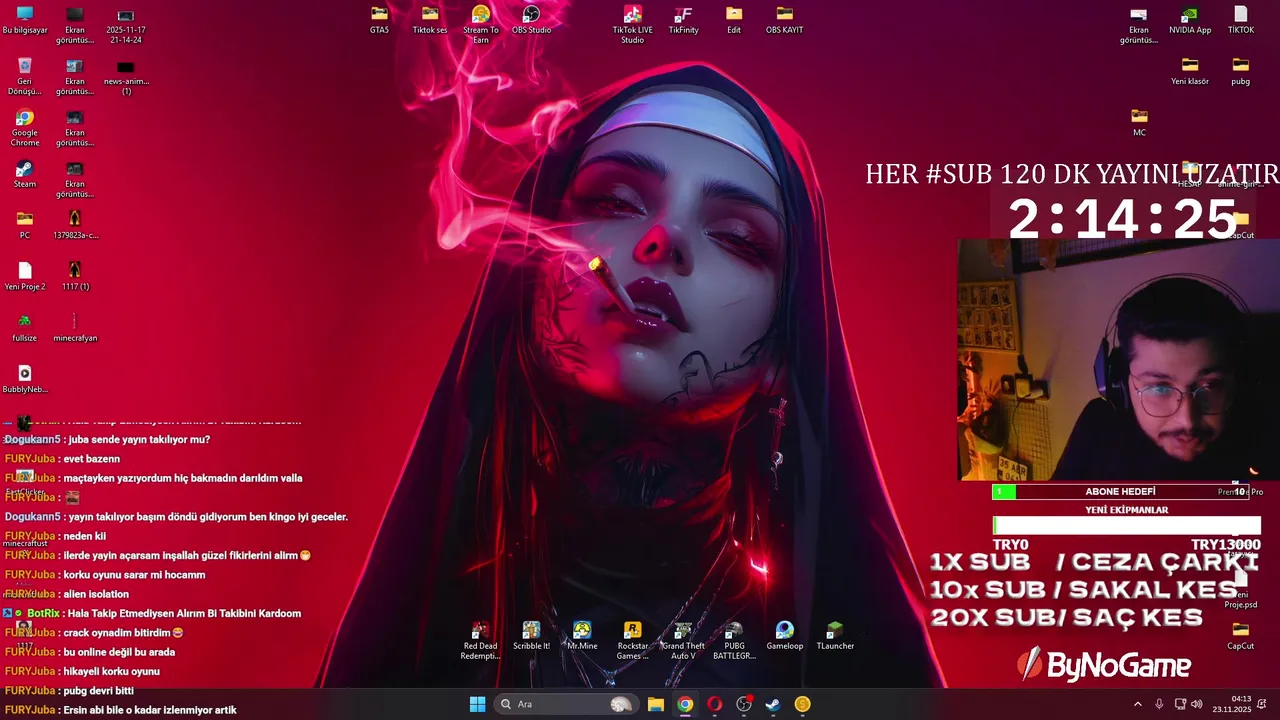
Task: Open the MC folder
Action: [x=1139, y=122]
